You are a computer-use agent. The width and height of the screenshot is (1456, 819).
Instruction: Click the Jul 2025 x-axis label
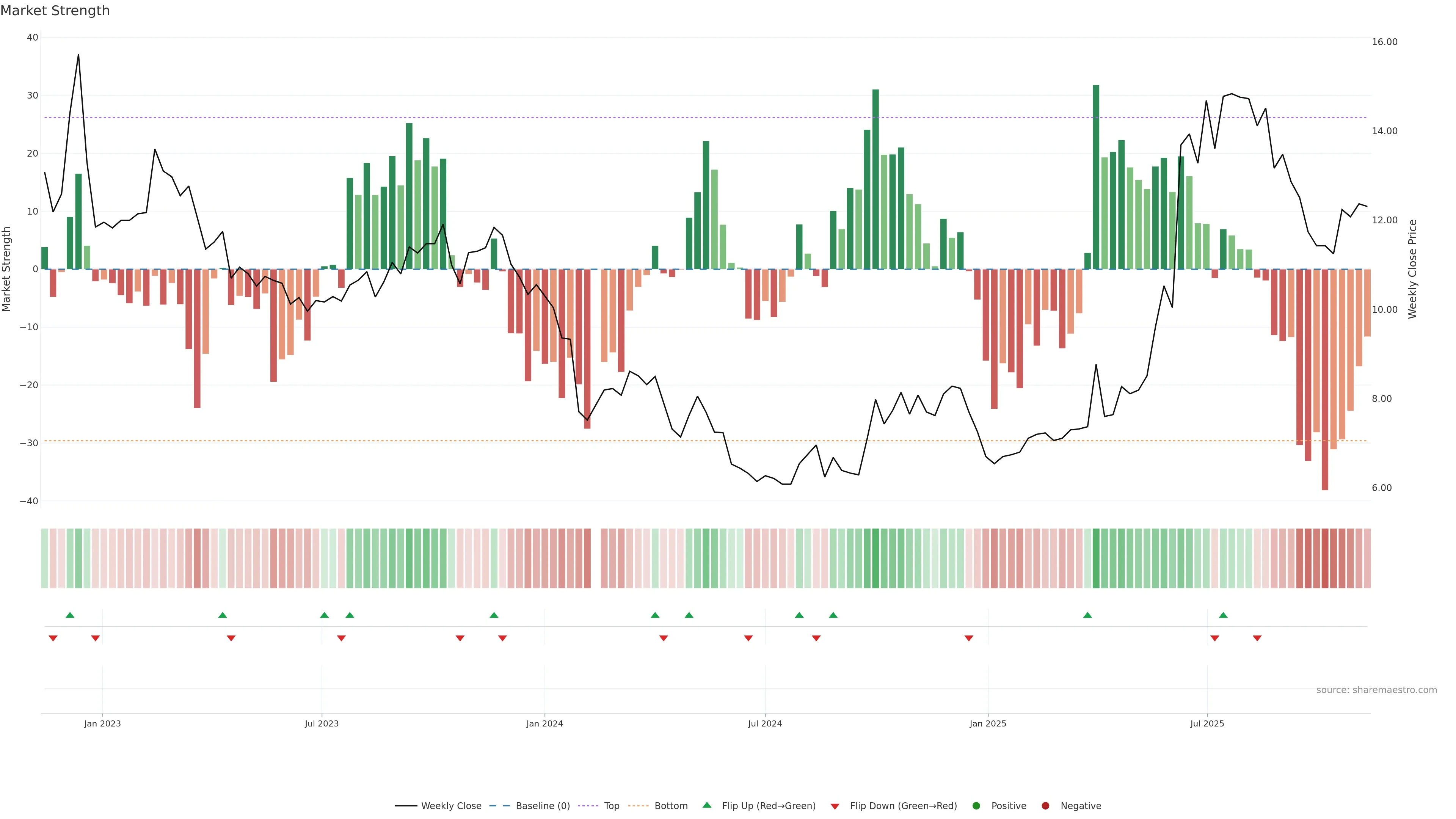pyautogui.click(x=1207, y=723)
